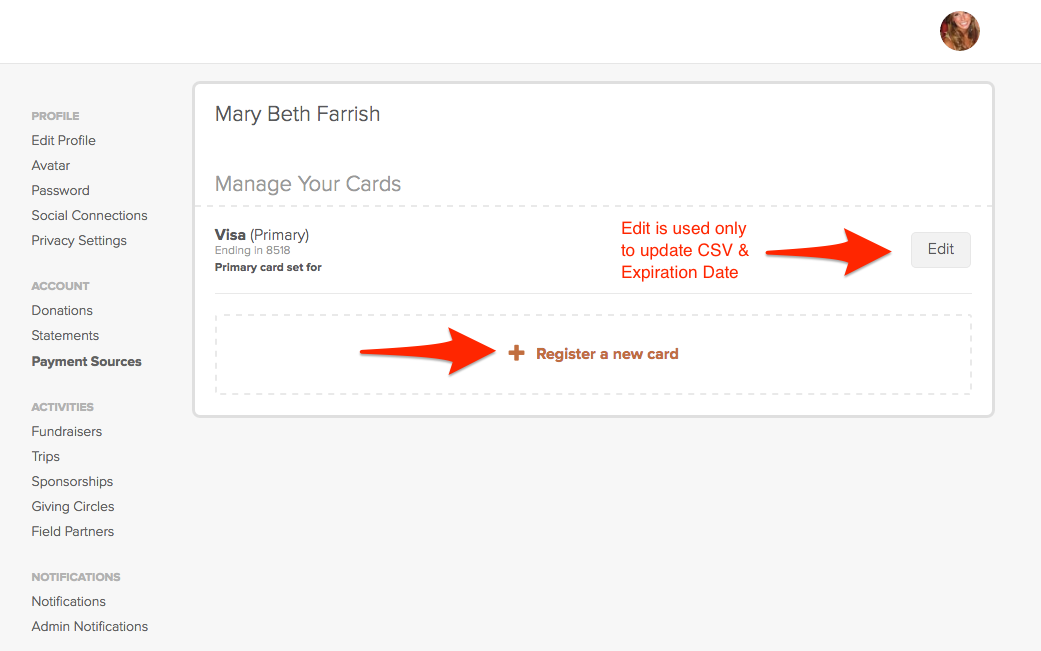Viewport: 1041px width, 651px height.
Task: Open Edit Profile in sidebar
Action: (63, 141)
